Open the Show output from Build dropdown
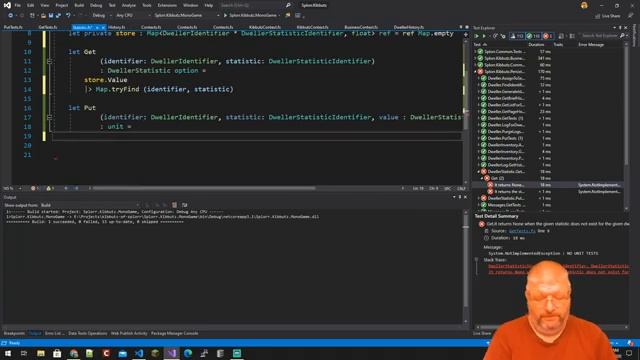 (90, 205)
